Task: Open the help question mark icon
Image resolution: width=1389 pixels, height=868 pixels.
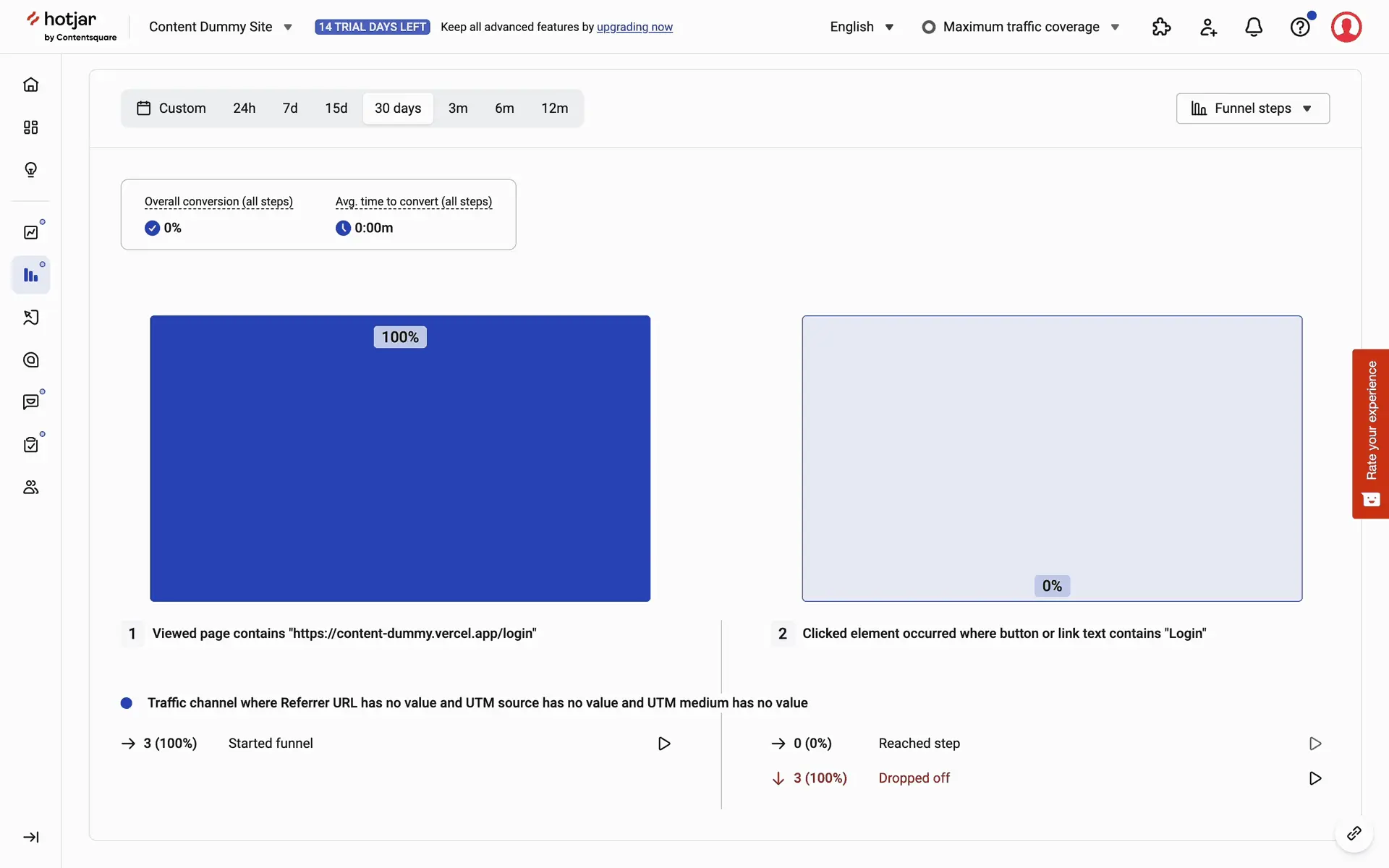Action: pyautogui.click(x=1300, y=27)
